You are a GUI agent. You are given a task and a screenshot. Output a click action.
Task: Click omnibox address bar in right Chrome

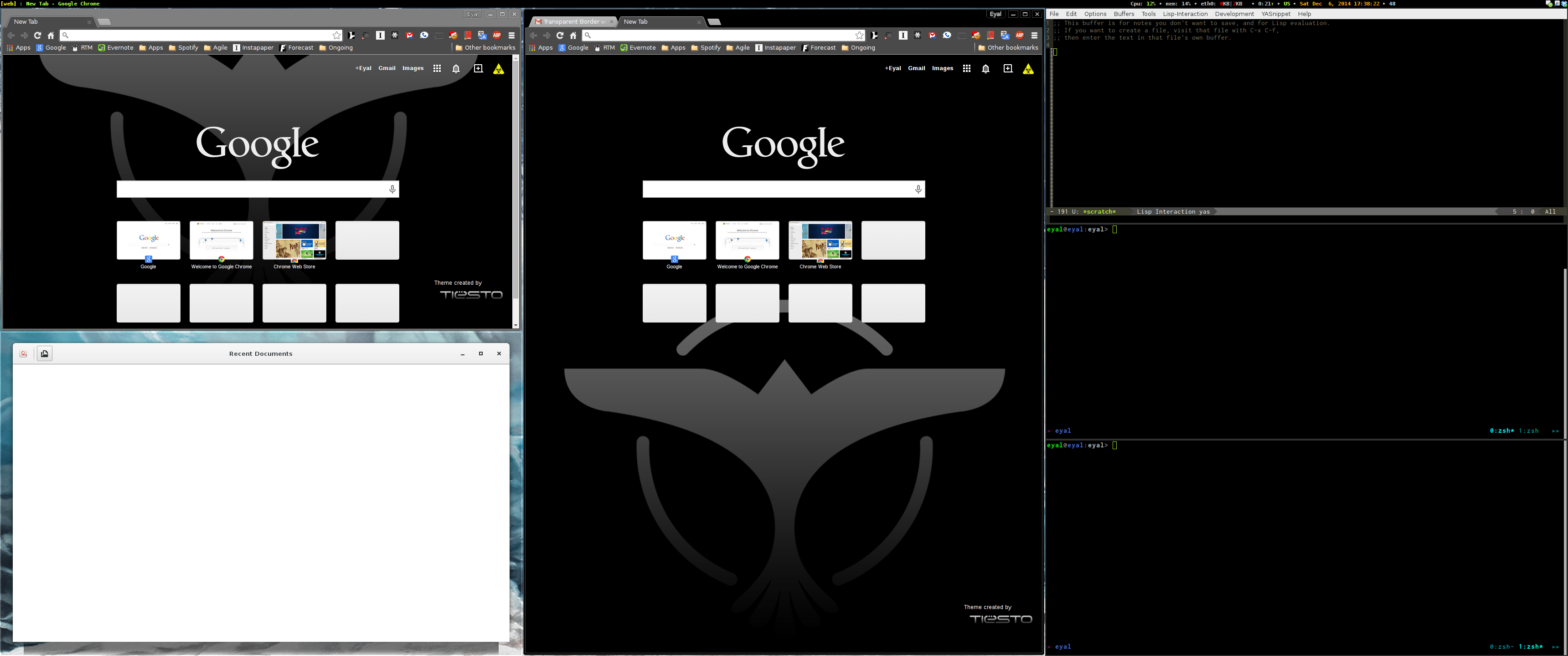tap(723, 35)
